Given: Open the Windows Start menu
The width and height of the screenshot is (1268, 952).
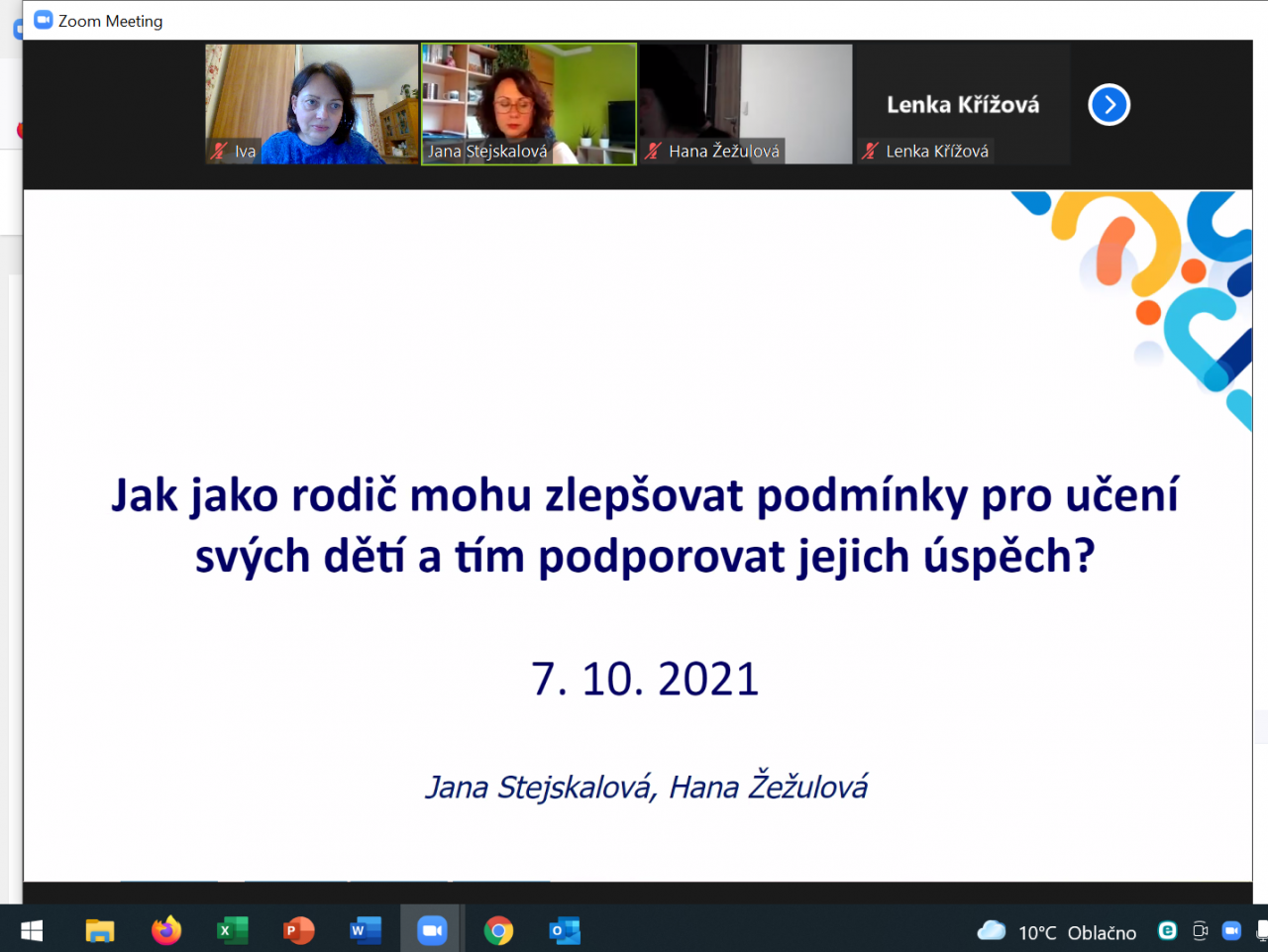Looking at the screenshot, I should point(32,930).
